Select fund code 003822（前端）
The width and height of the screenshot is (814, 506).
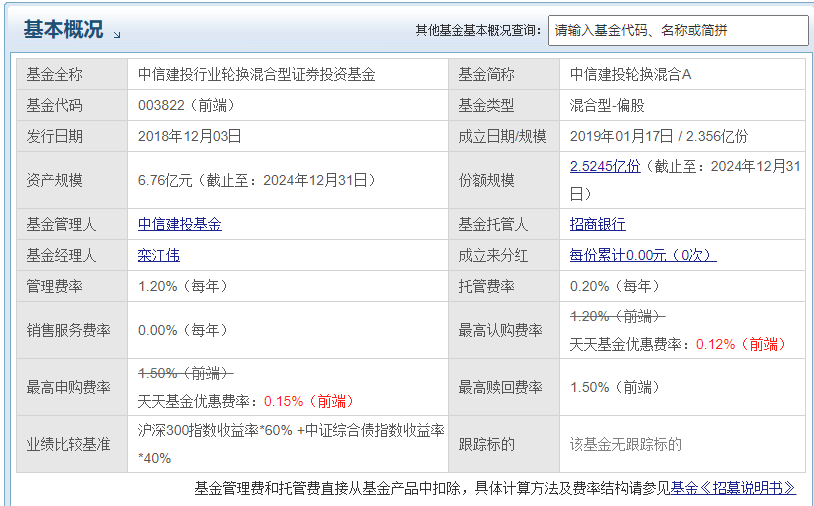click(187, 105)
